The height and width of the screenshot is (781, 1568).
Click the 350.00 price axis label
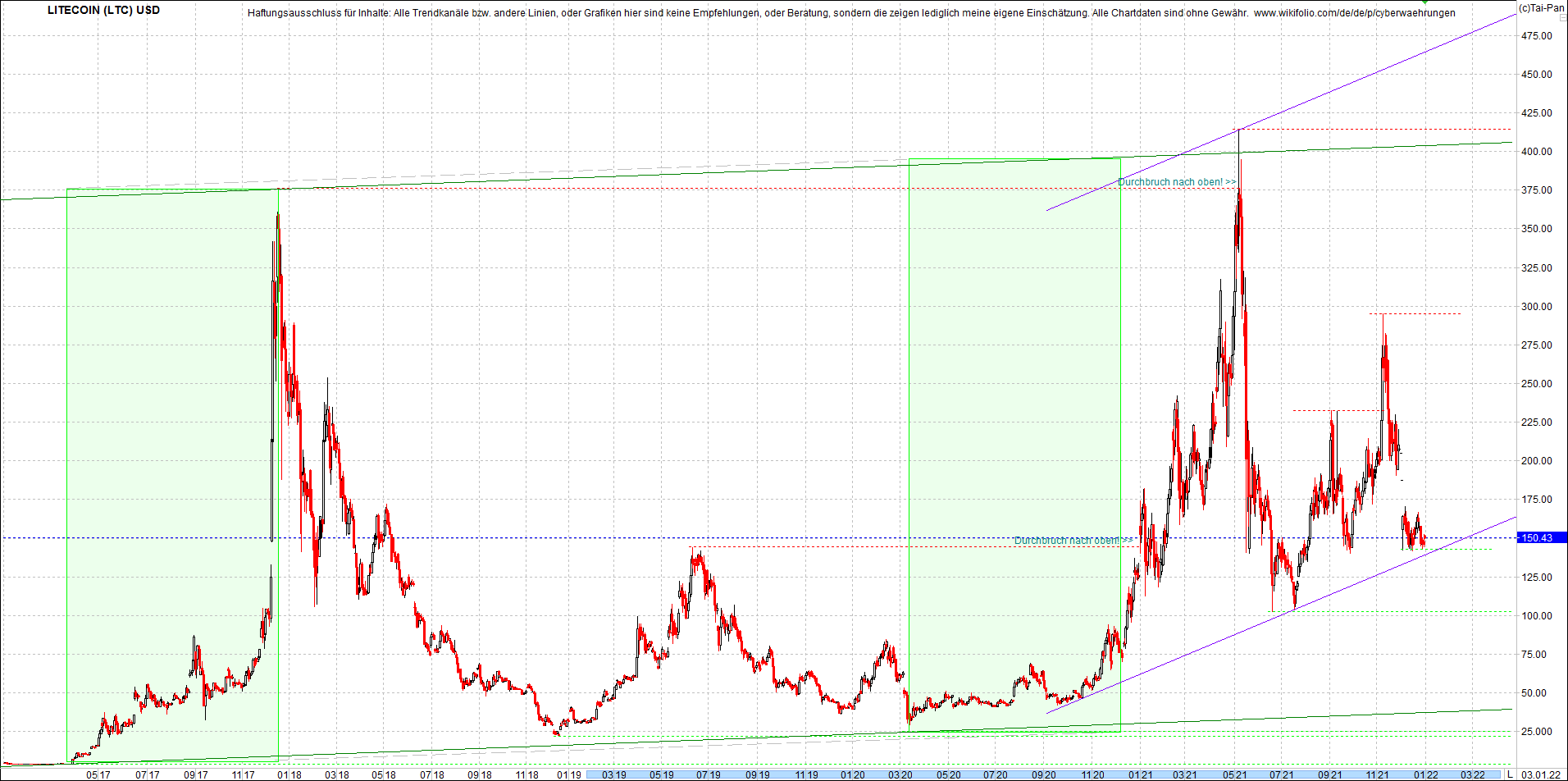coord(1537,229)
